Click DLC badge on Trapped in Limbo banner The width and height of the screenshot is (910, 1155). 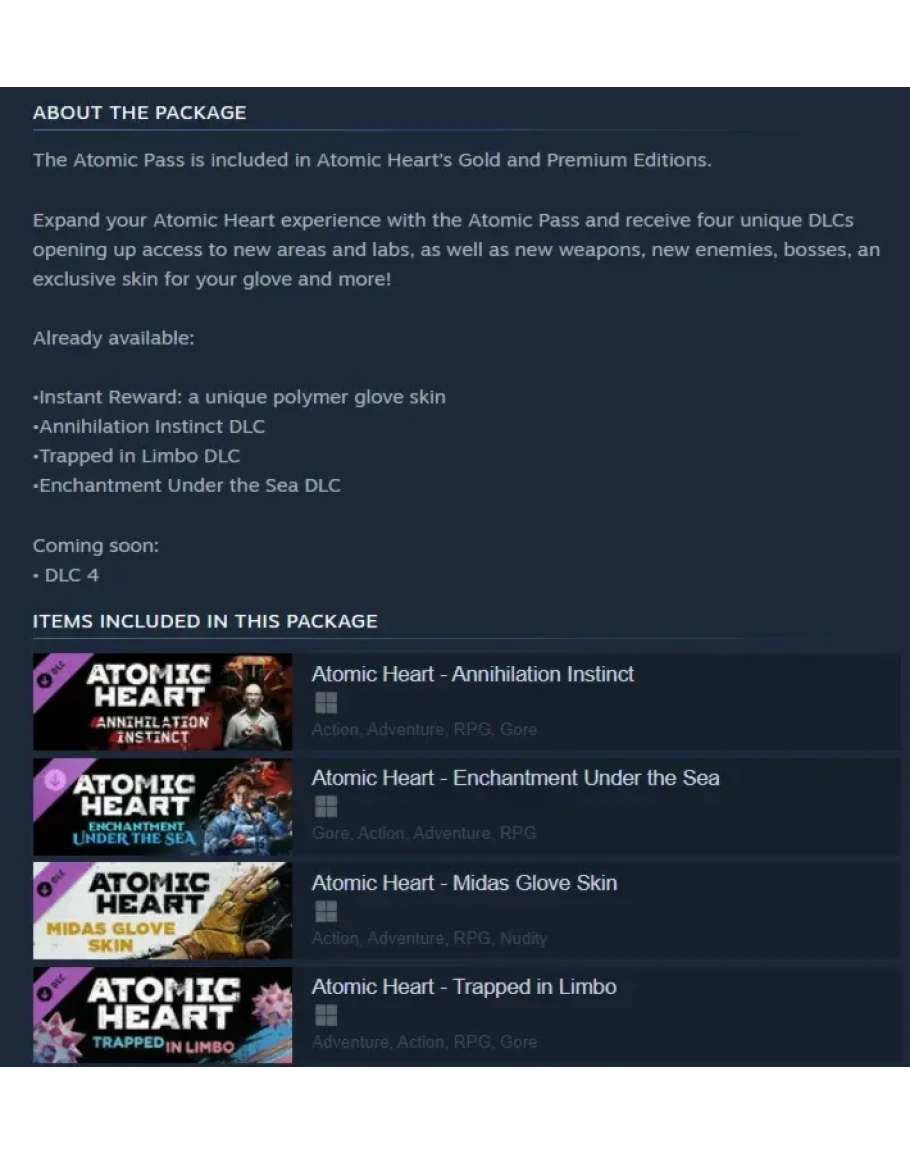pos(50,988)
